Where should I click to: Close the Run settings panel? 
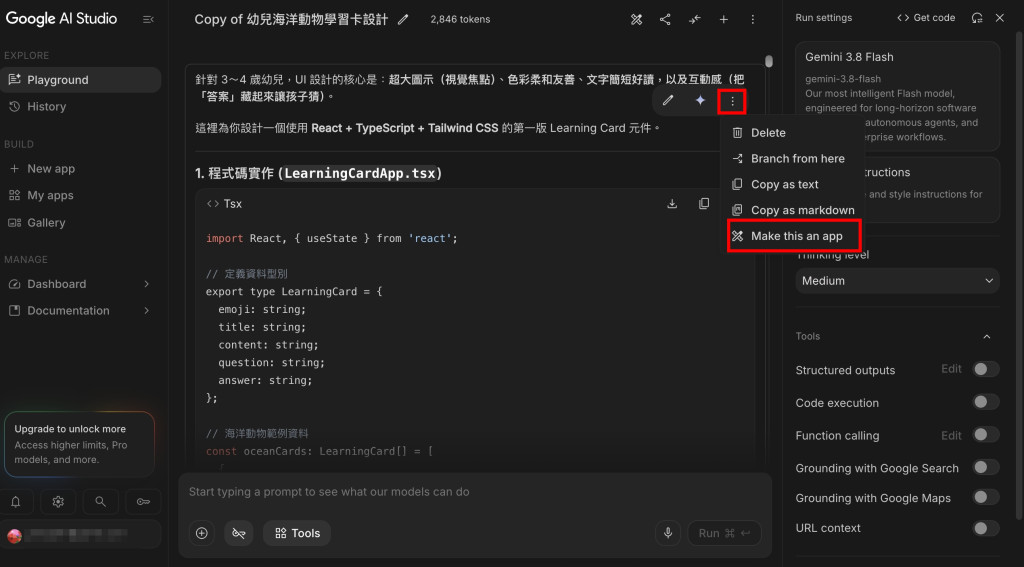pos(1000,18)
